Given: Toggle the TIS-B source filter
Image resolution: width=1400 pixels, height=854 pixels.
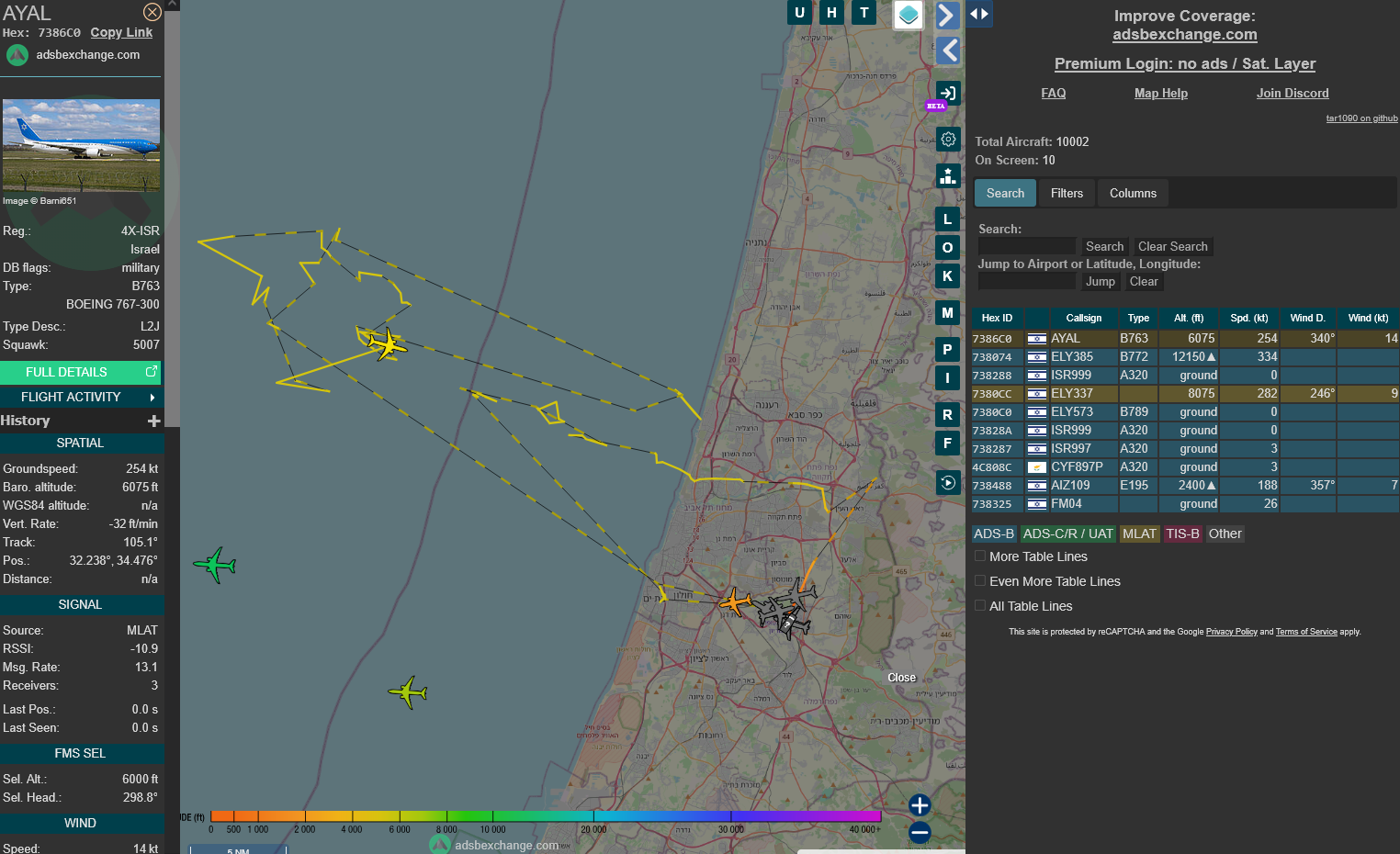Looking at the screenshot, I should coord(1182,534).
